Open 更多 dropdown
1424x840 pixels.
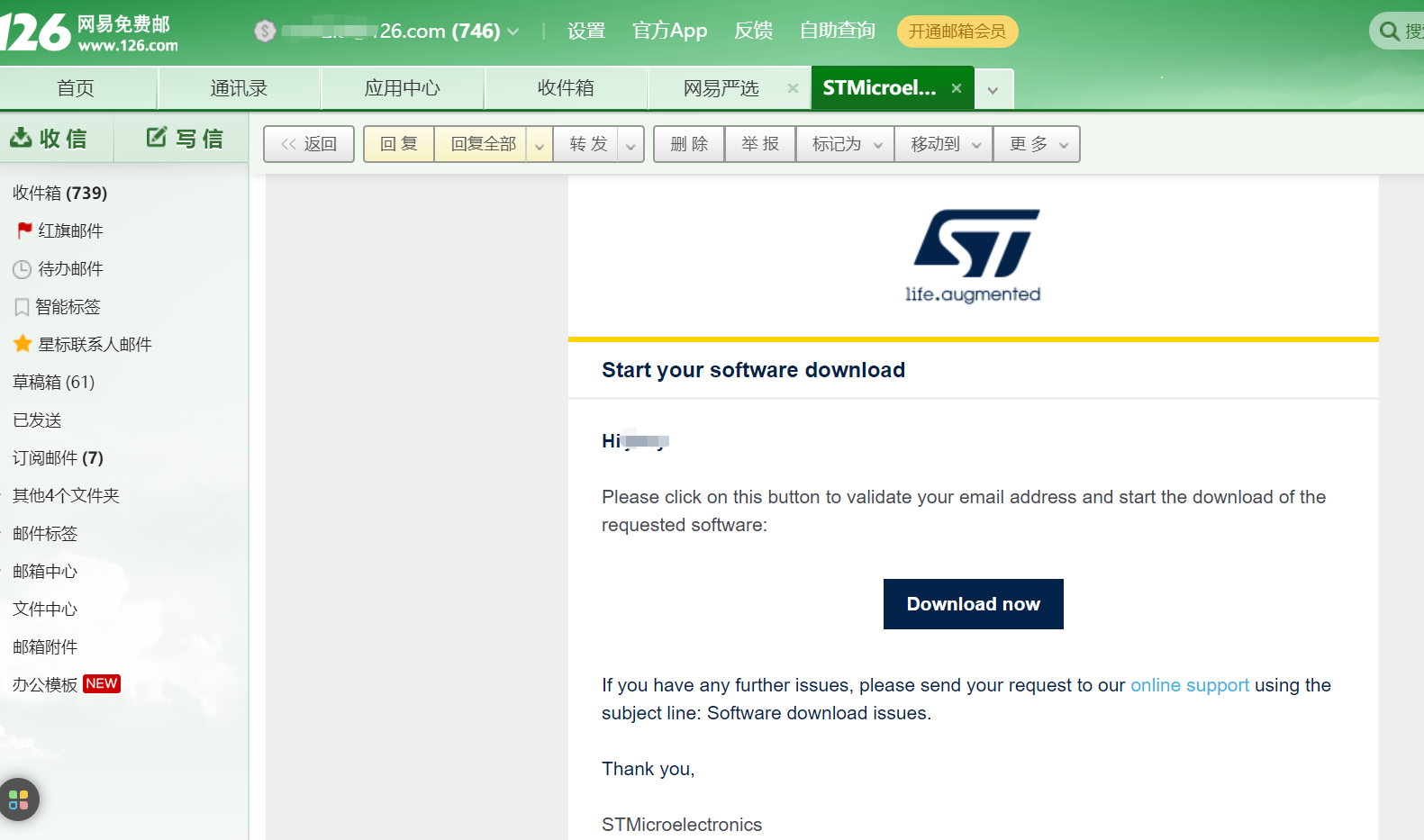(1037, 144)
